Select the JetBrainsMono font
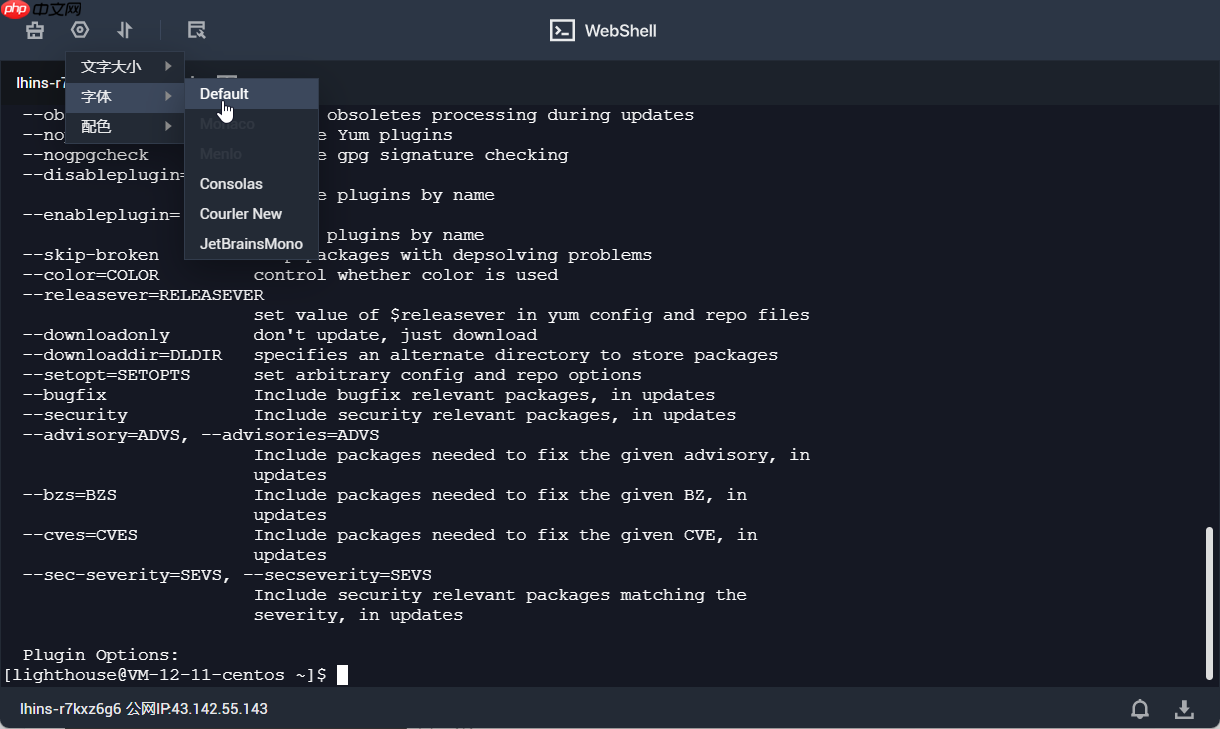Screen dimensions: 1220x729 (251, 244)
